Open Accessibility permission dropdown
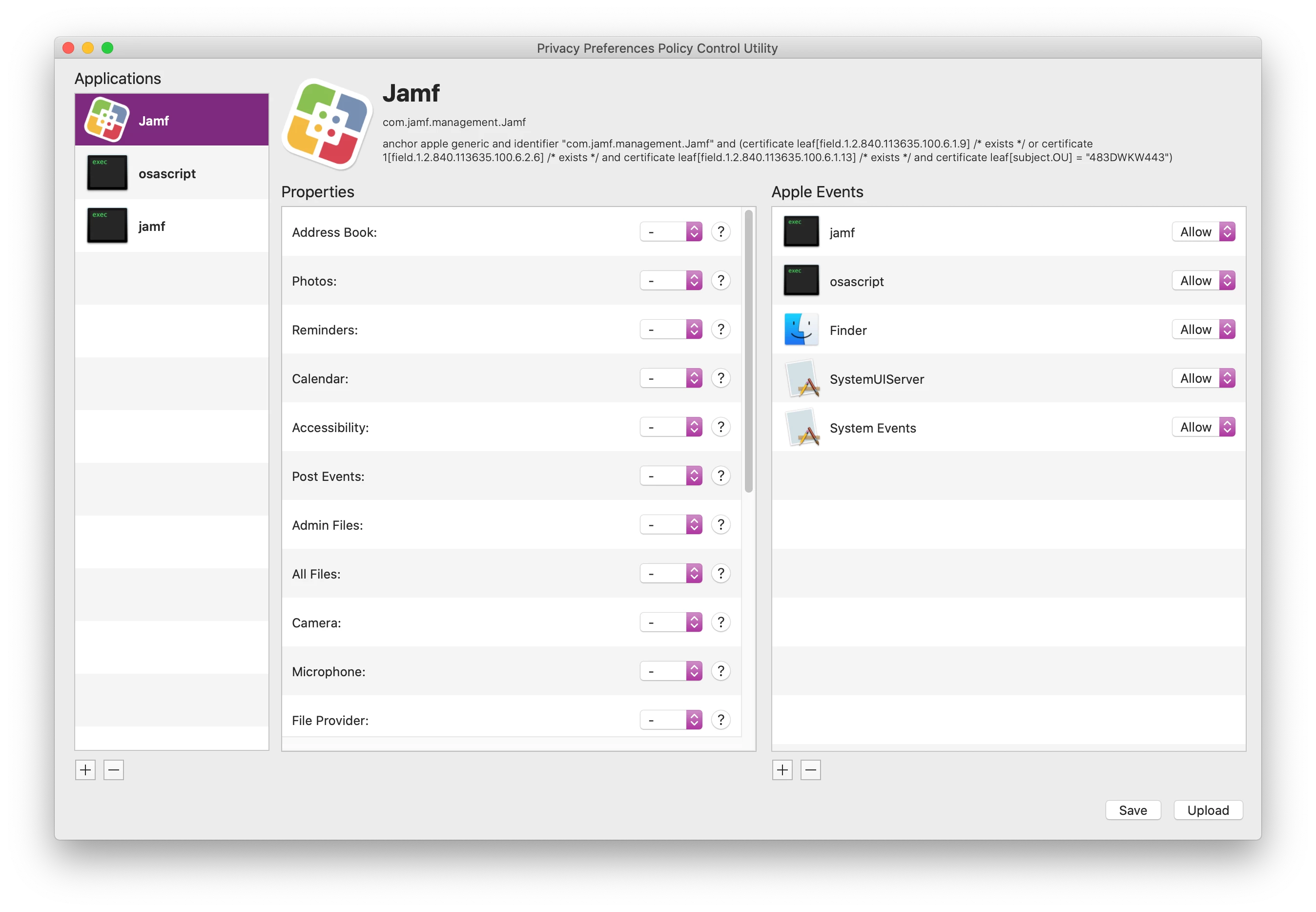Screen dimensions: 1316x912 tap(671, 427)
